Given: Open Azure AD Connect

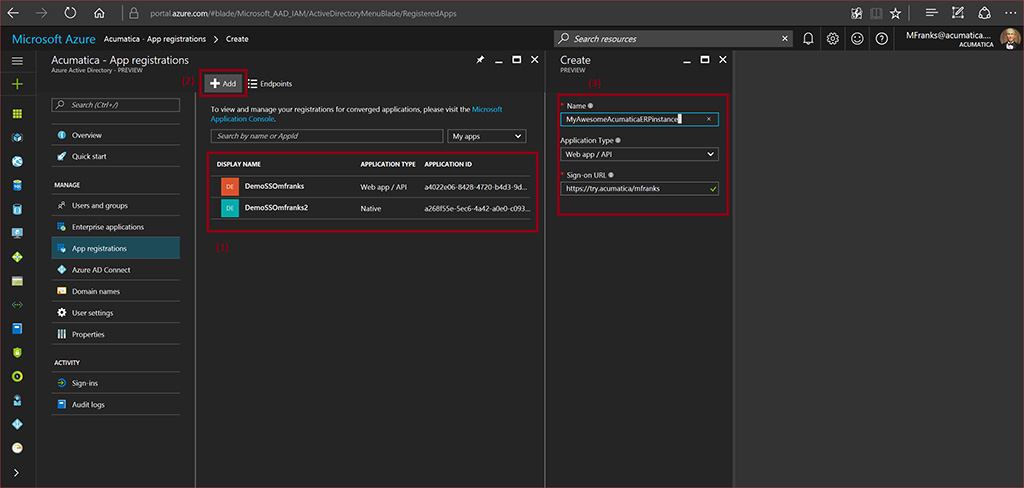Looking at the screenshot, I should 116,270.
